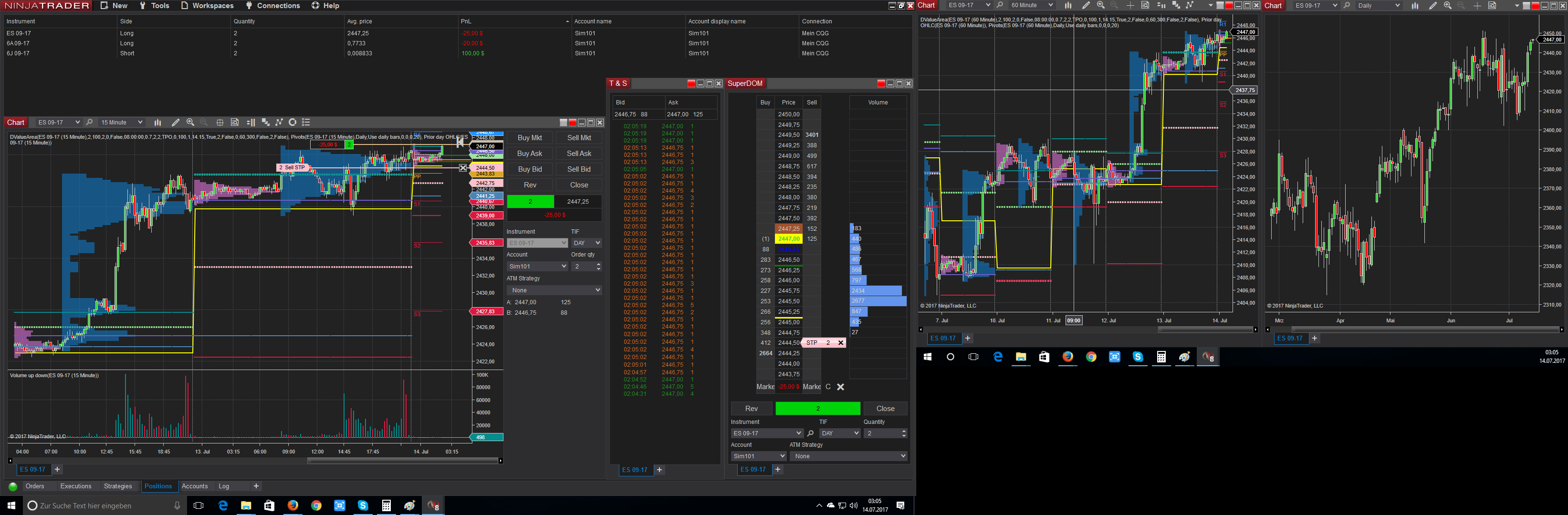Zoom in on the 60 Minute chart

click(x=1100, y=5)
